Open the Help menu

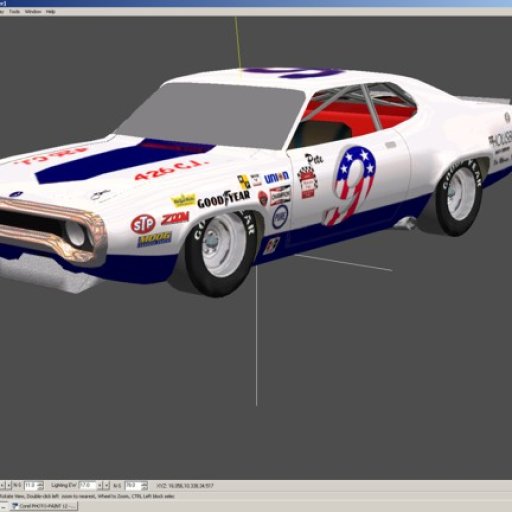pos(50,11)
